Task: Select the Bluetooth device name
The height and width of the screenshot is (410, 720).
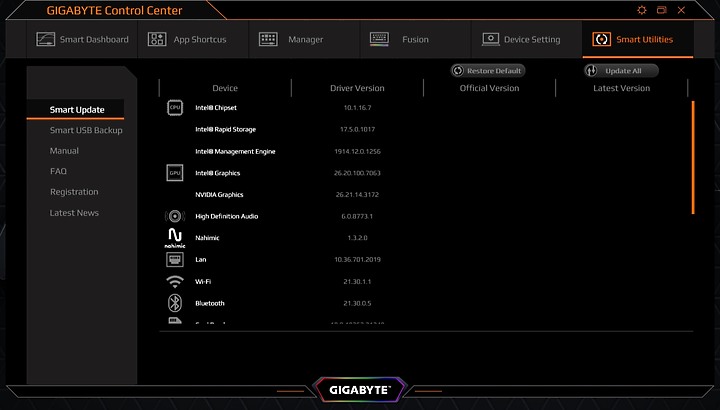Action: [210, 303]
